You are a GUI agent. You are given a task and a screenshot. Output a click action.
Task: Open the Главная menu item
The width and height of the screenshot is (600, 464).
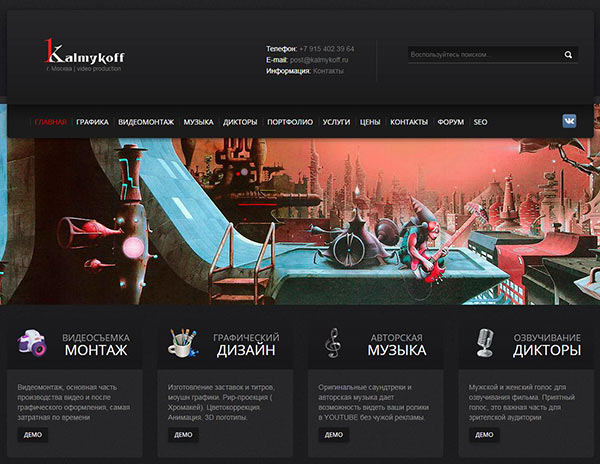(x=51, y=122)
